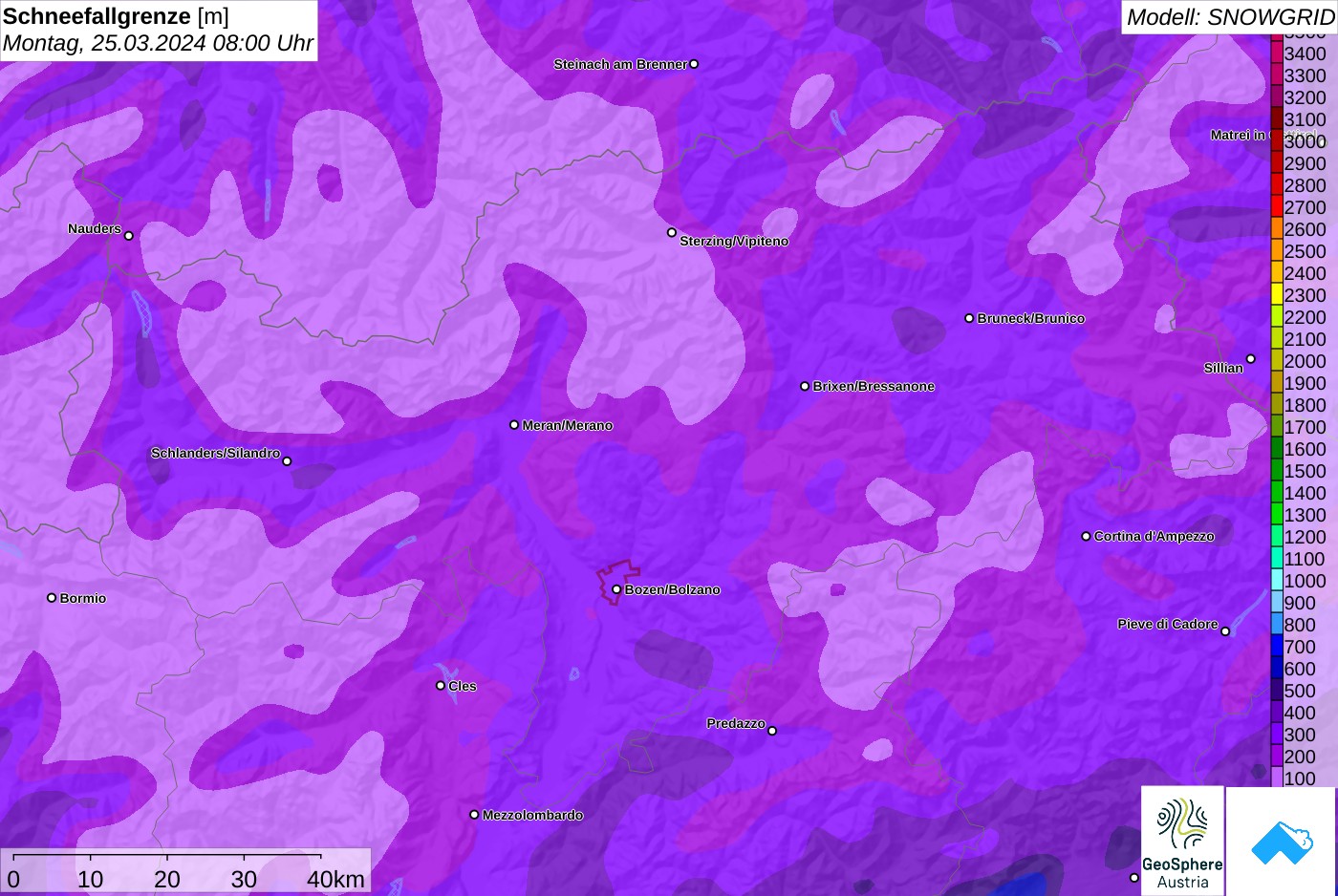Click the Bormio city marker

[x=52, y=598]
